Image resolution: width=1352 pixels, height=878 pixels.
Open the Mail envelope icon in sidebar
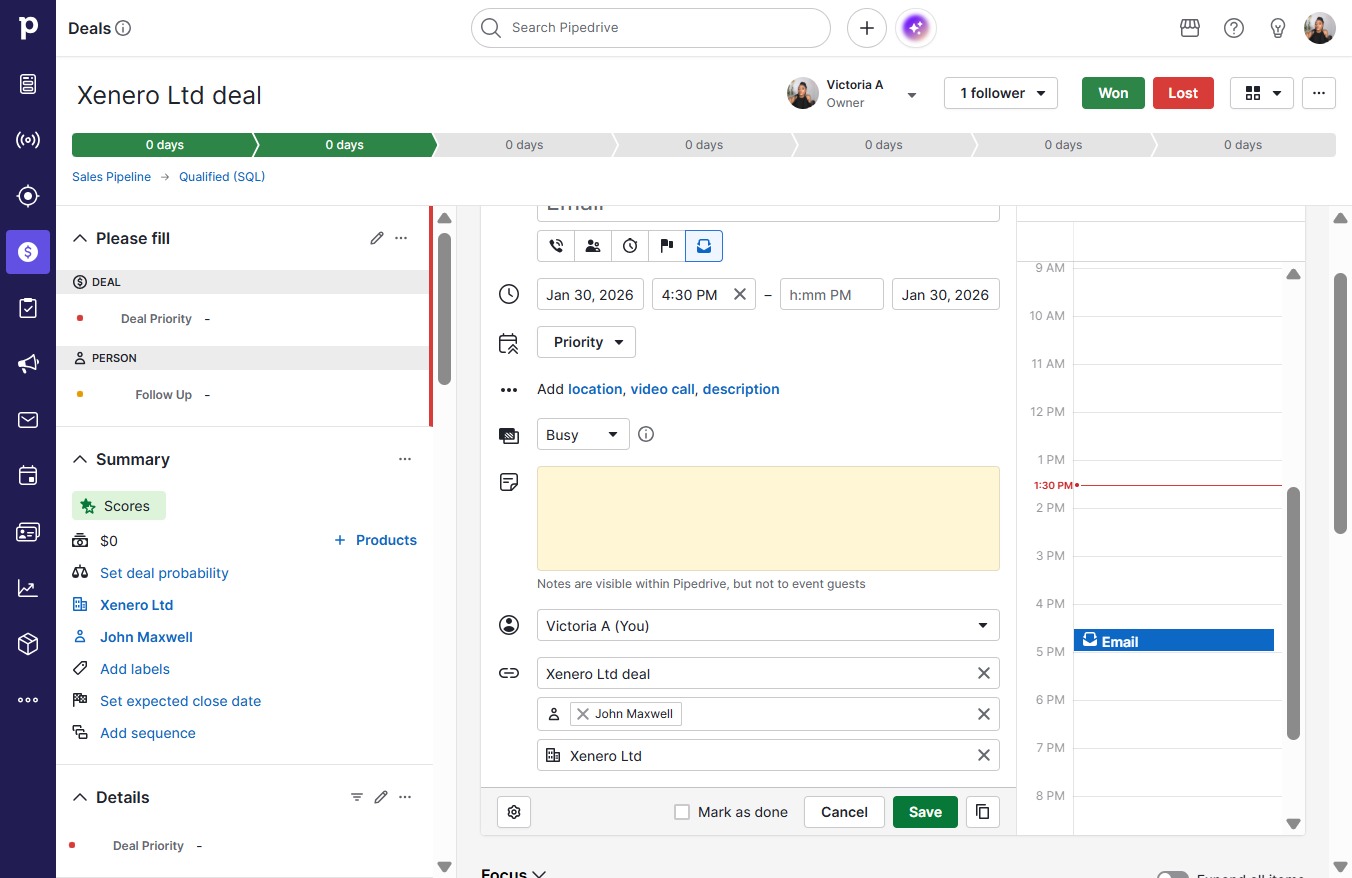tap(28, 420)
